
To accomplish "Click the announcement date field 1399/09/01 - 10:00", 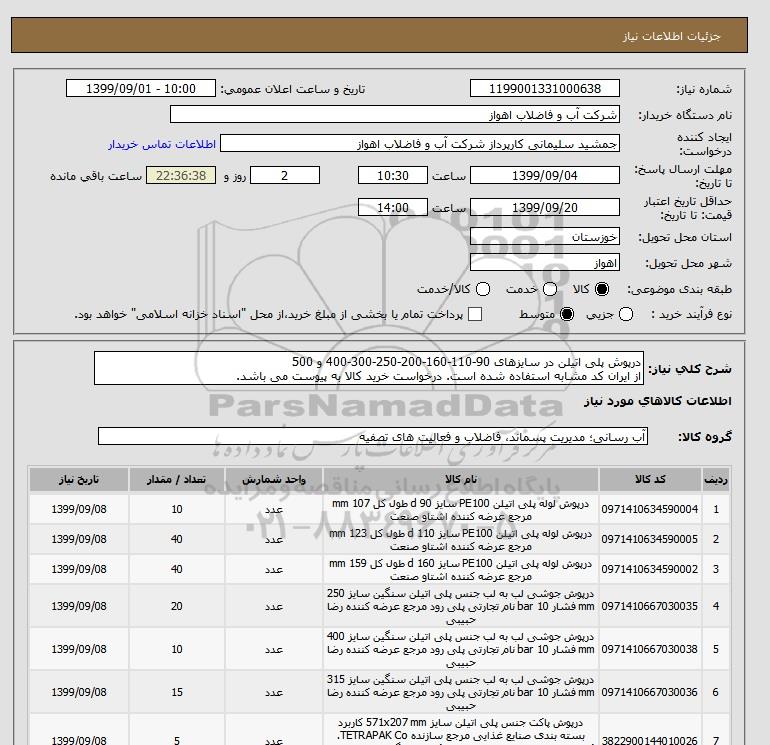I will click(x=141, y=88).
